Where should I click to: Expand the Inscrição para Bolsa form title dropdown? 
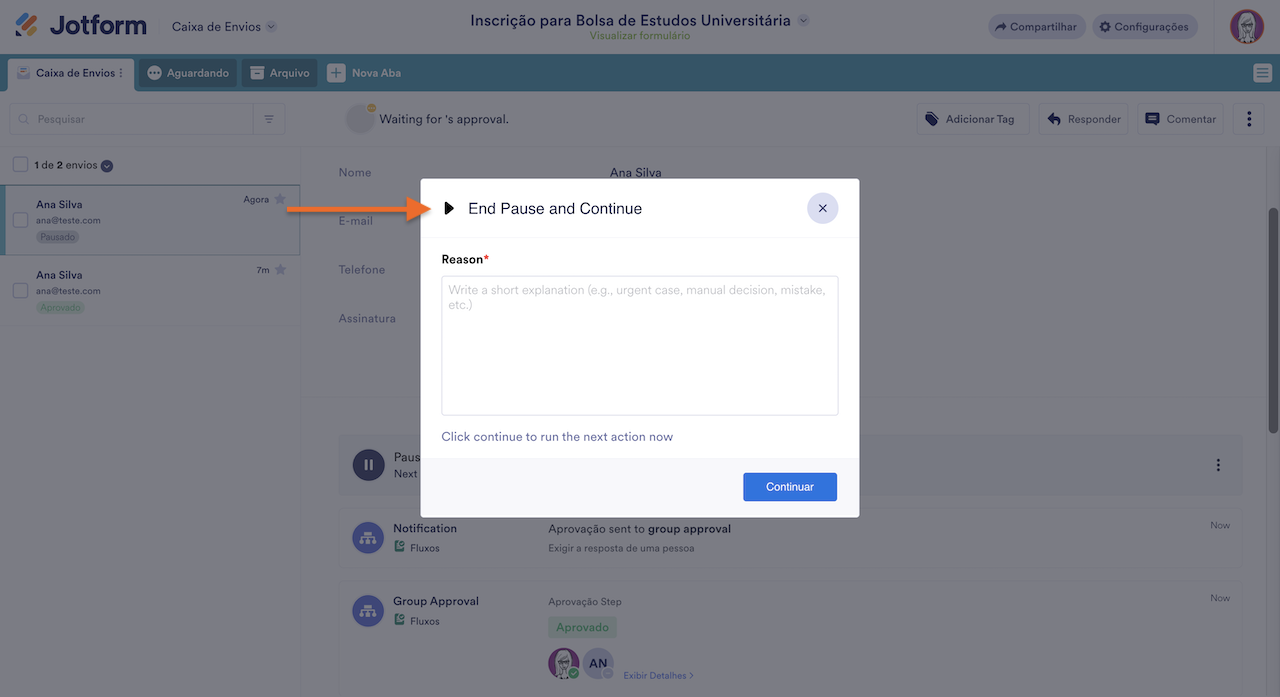[x=803, y=18]
